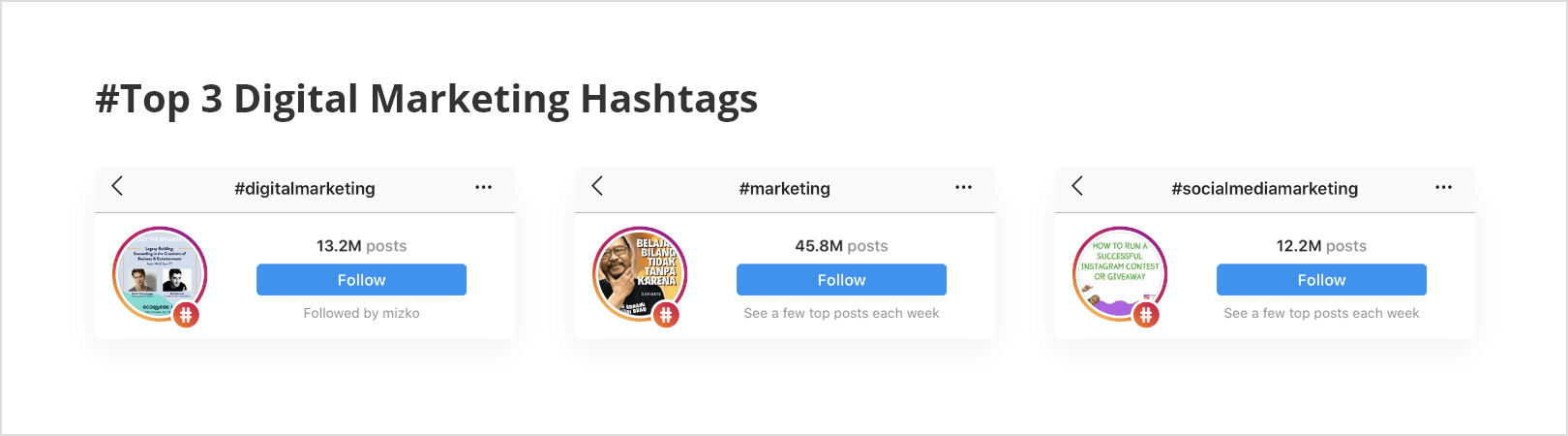Click the 12.2M posts count
1568x436 pixels.
pyautogui.click(x=1321, y=246)
